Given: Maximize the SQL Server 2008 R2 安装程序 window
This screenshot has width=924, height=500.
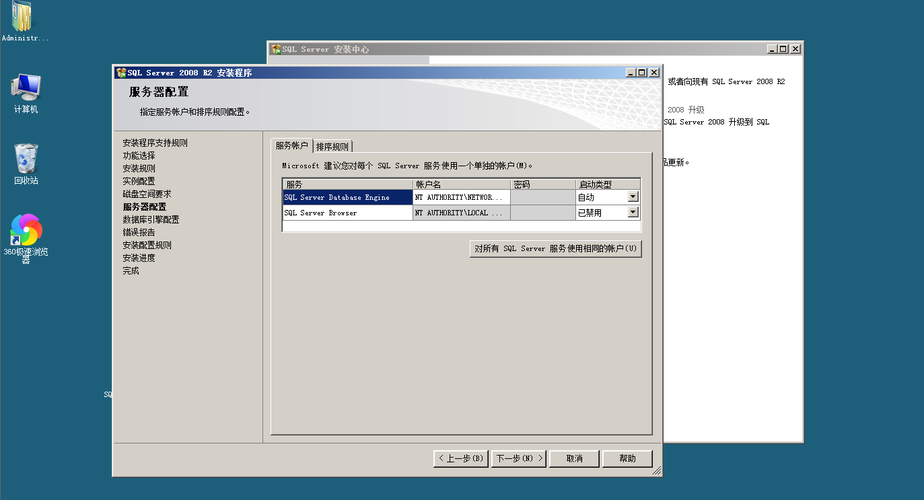Looking at the screenshot, I should click(642, 73).
